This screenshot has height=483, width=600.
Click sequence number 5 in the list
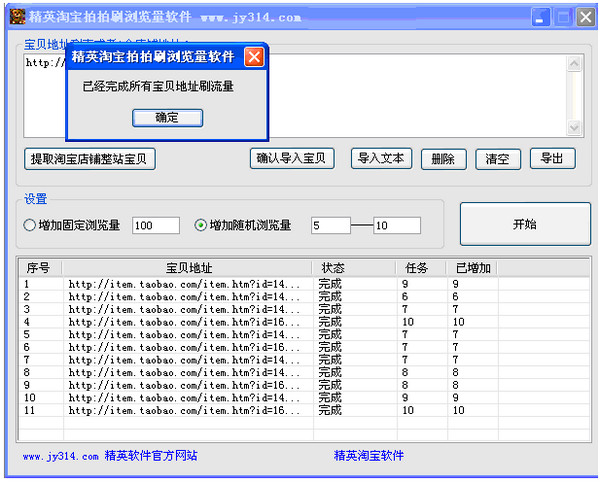click(x=26, y=335)
